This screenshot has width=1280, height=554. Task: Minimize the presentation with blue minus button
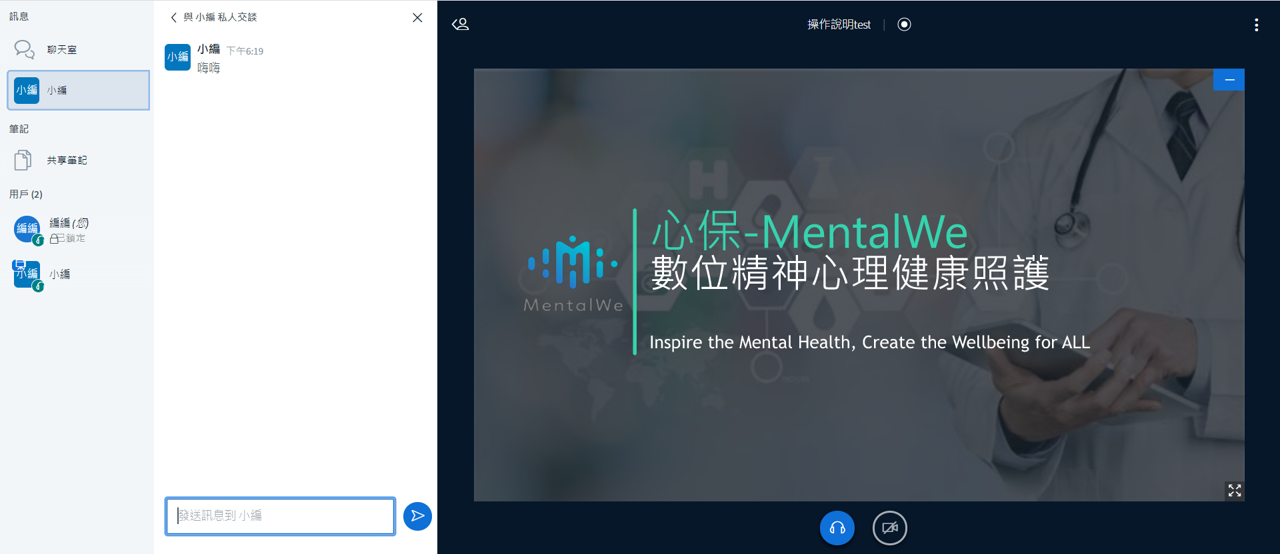[1229, 80]
